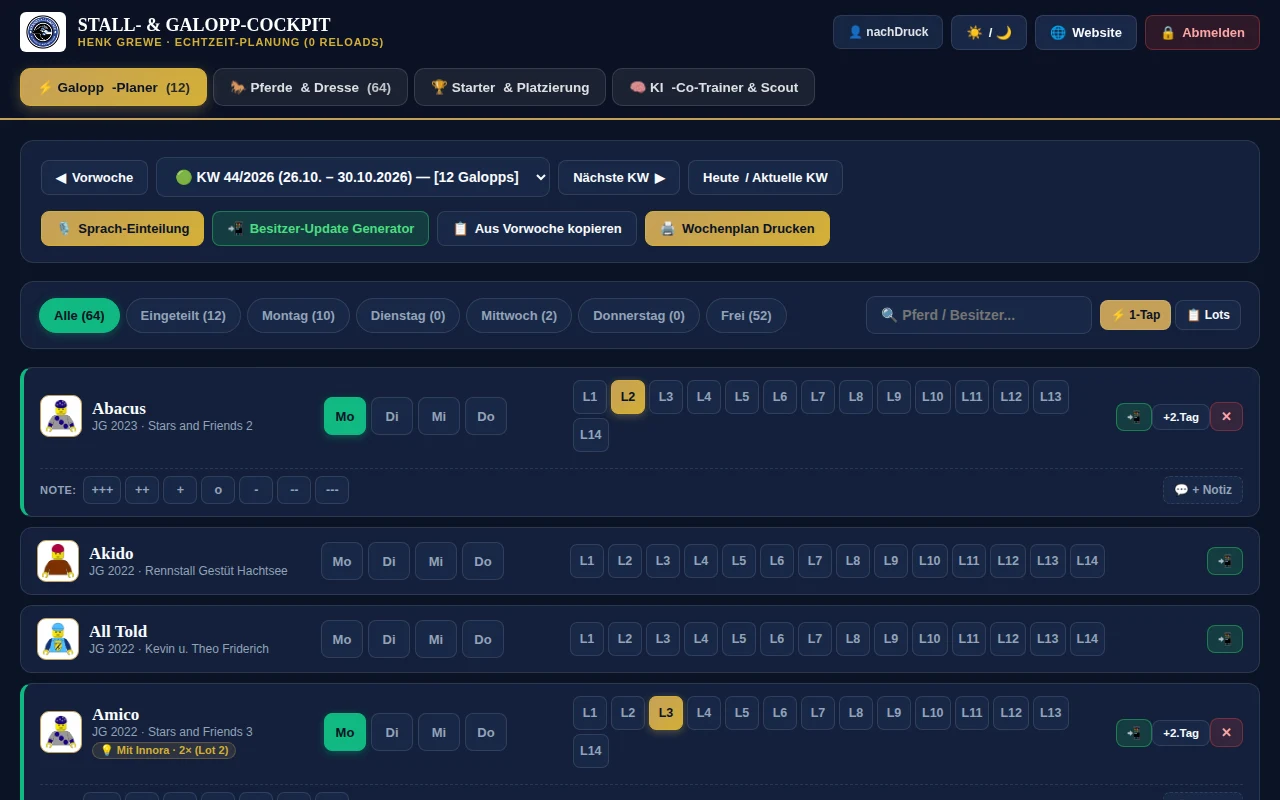Filter by Frei (52)
The width and height of the screenshot is (1280, 800).
pos(746,316)
